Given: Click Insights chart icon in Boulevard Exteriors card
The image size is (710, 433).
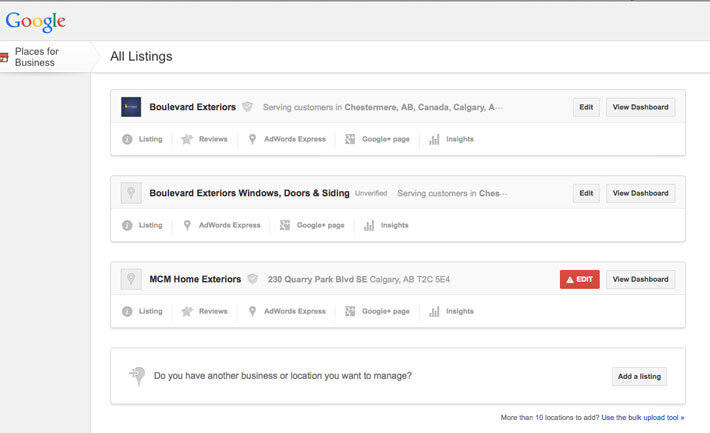Looking at the screenshot, I should 434,139.
